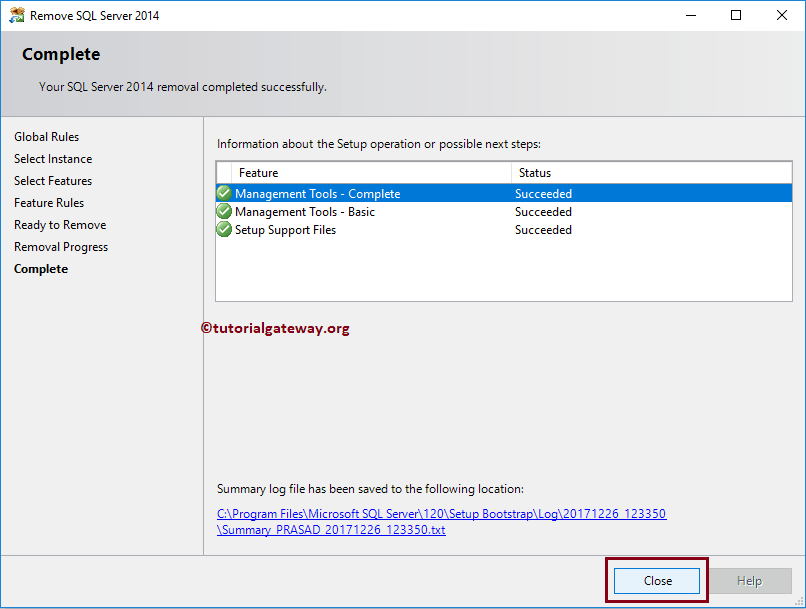
Task: Click the green check icon for Management Tools - Basic
Action: 224,211
